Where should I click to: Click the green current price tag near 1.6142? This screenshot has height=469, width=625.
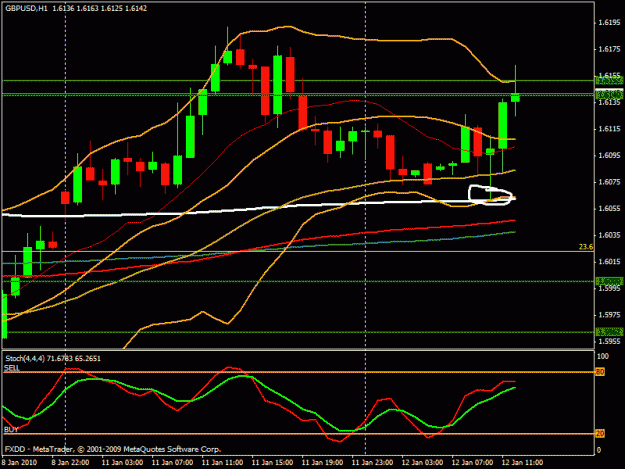609,94
